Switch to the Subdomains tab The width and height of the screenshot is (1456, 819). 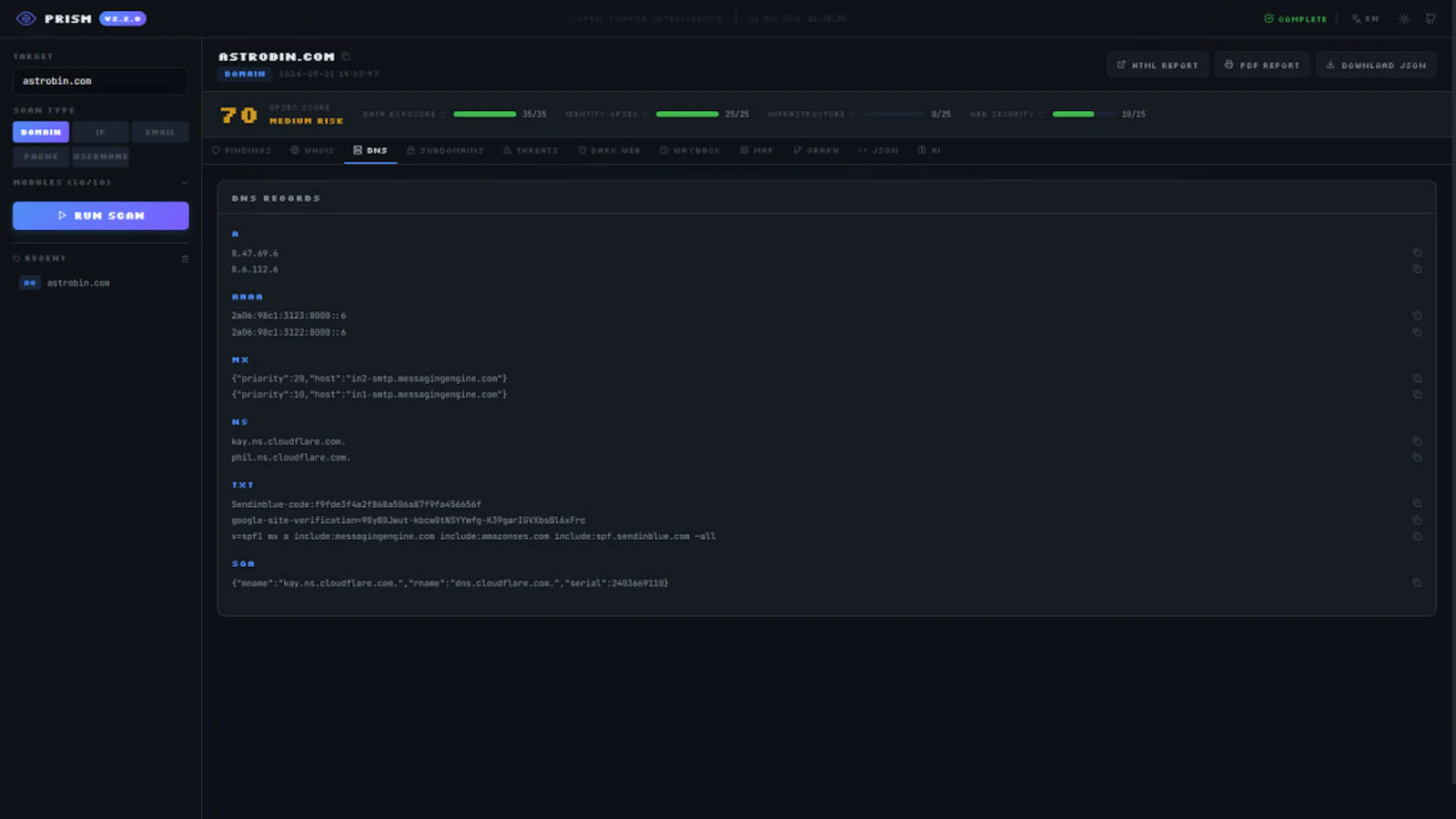click(445, 150)
